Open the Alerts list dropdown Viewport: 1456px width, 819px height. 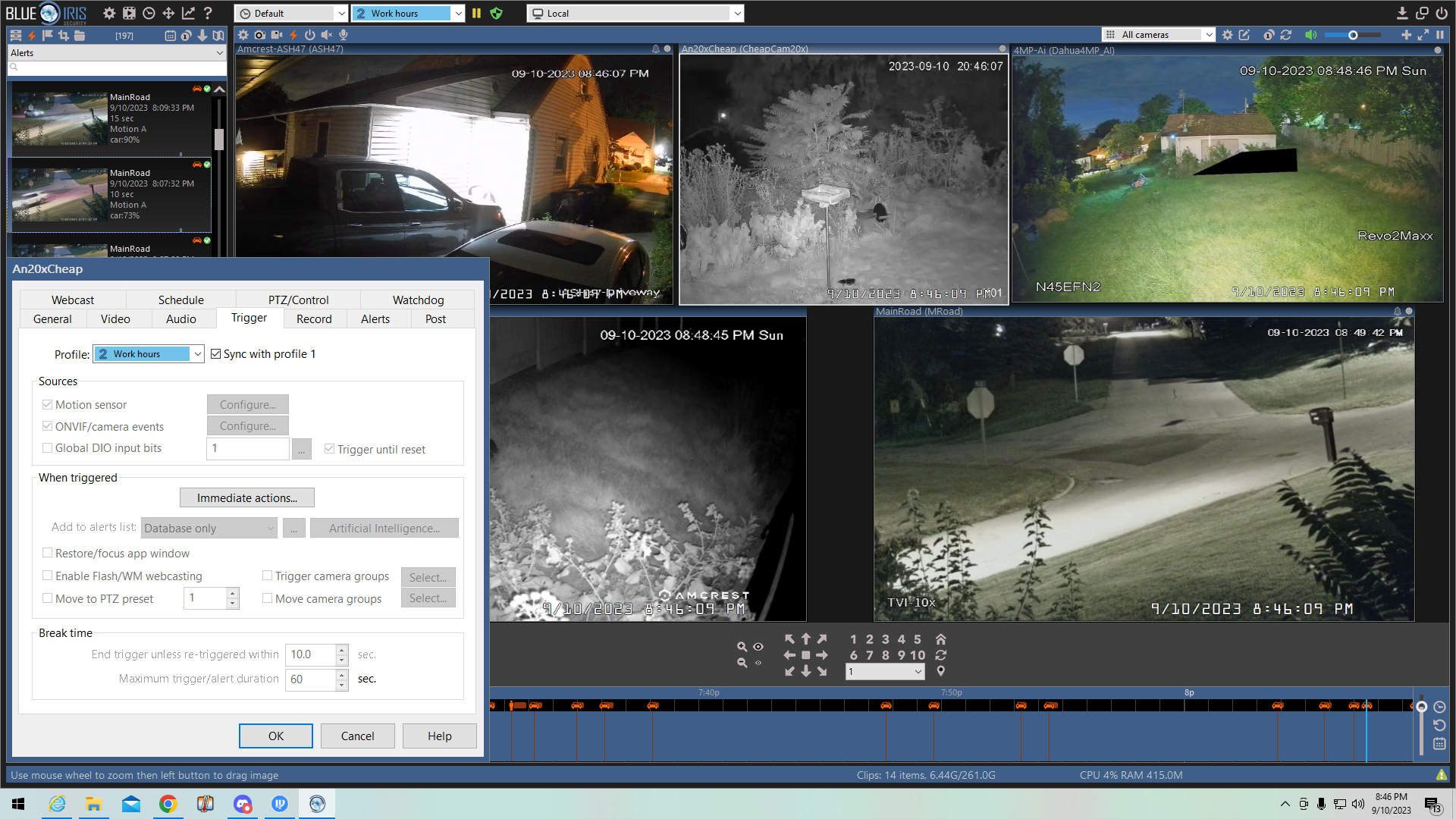[117, 53]
